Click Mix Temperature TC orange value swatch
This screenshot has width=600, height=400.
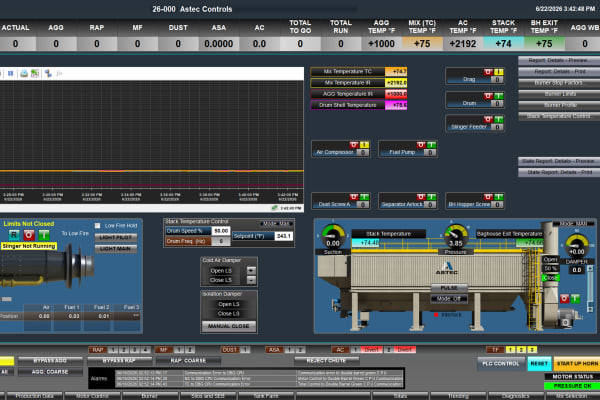coord(396,72)
